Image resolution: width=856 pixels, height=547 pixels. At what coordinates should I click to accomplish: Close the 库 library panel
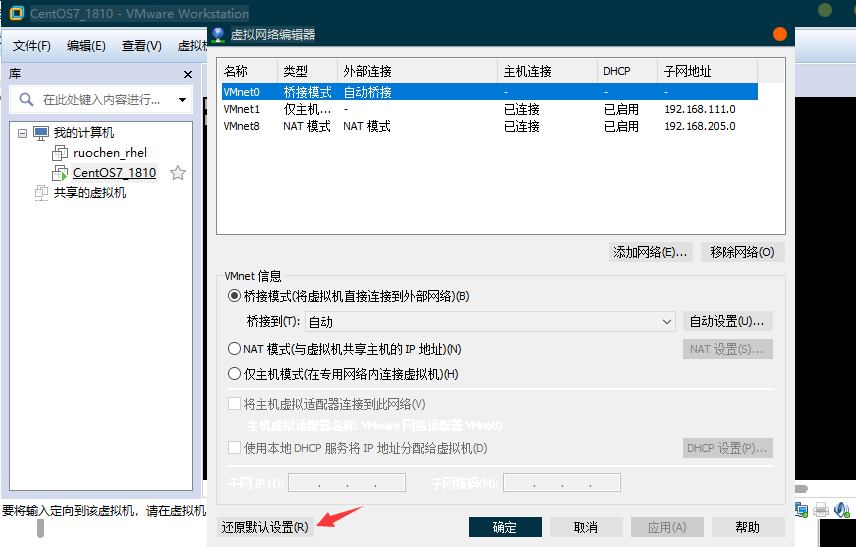tap(188, 74)
